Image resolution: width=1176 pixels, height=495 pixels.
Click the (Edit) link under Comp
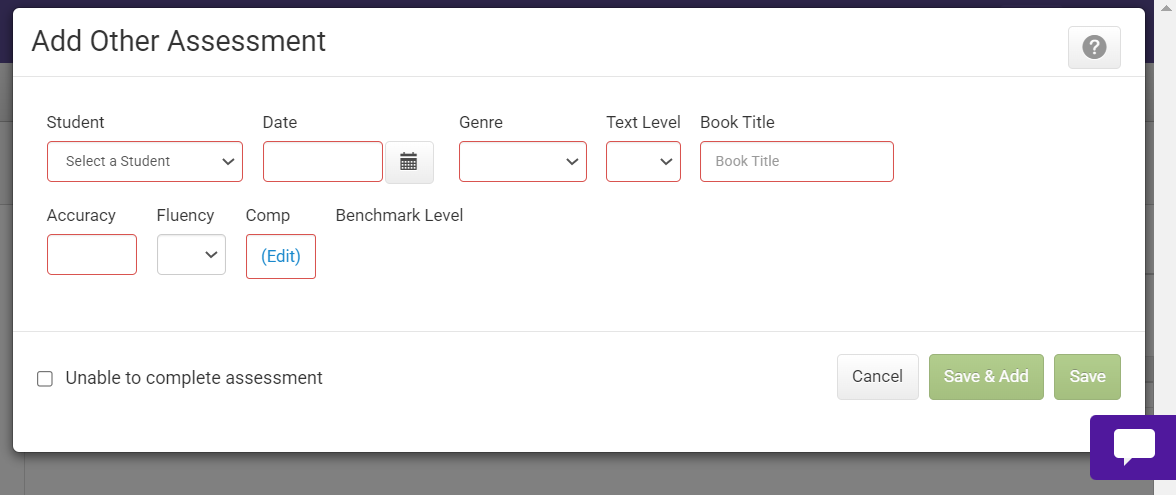[x=281, y=256]
